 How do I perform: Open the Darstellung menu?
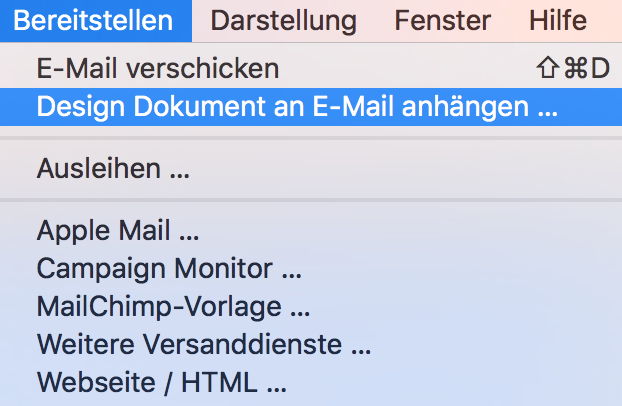pyautogui.click(x=283, y=21)
